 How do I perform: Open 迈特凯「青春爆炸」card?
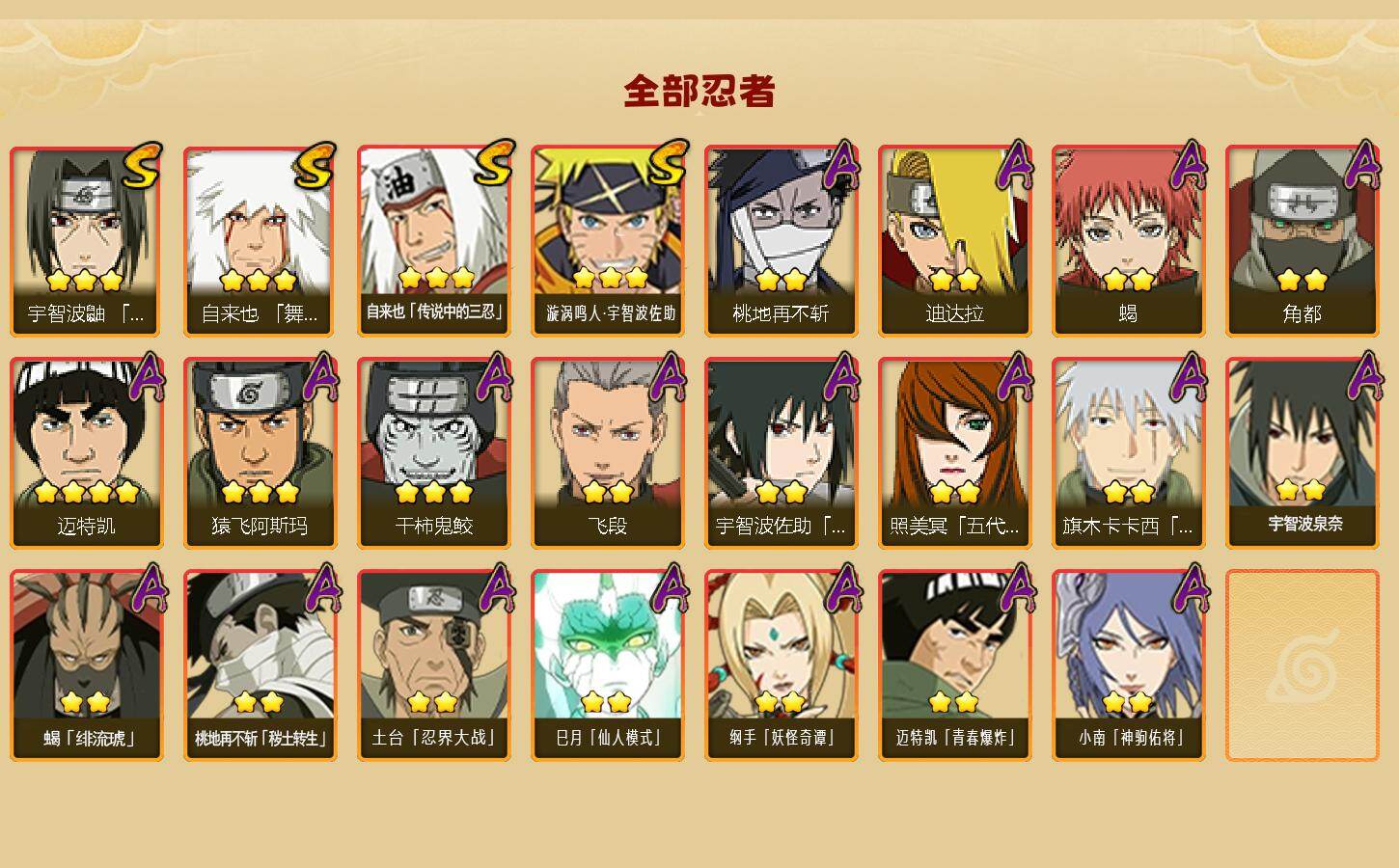954,665
